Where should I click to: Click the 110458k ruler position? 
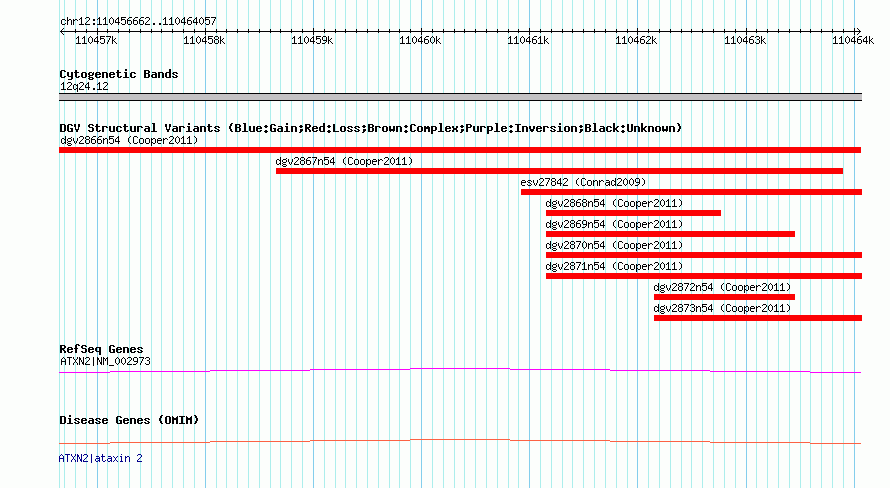[x=204, y=40]
